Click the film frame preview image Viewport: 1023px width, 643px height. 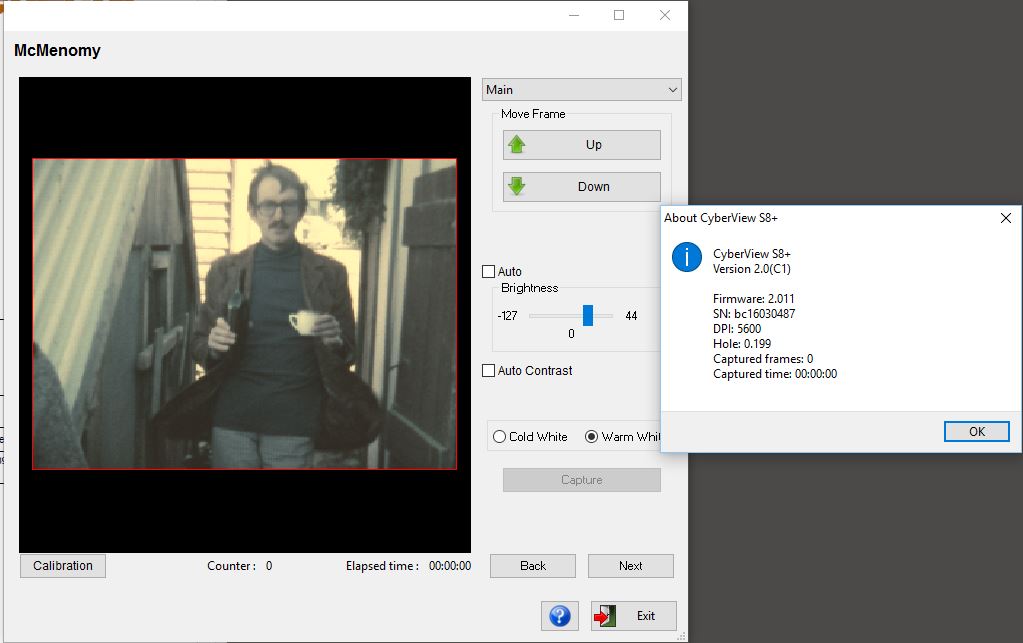tap(245, 314)
